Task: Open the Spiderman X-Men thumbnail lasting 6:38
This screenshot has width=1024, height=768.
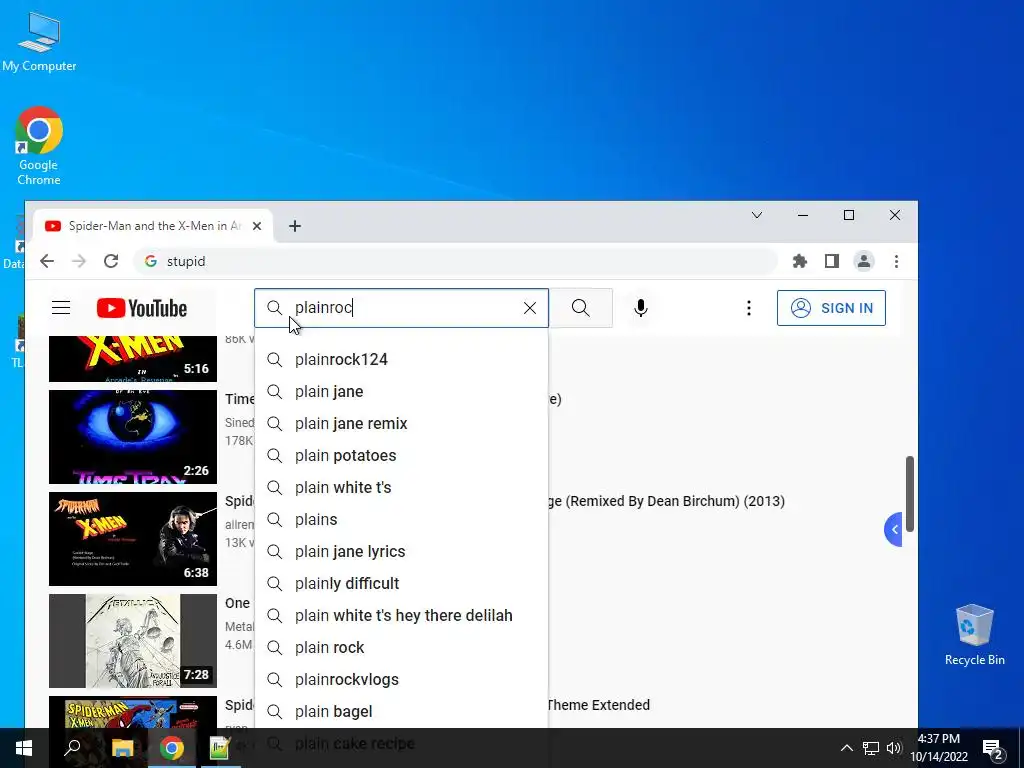Action: coord(133,539)
